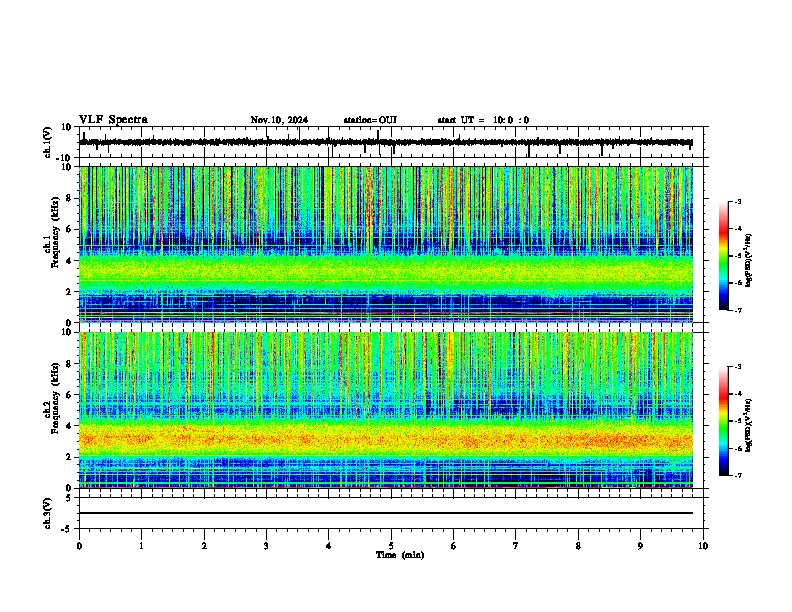Click the "ch.3(V)" vertical axis label
Image resolution: width=792 pixels, height=612 pixels.
(x=47, y=514)
